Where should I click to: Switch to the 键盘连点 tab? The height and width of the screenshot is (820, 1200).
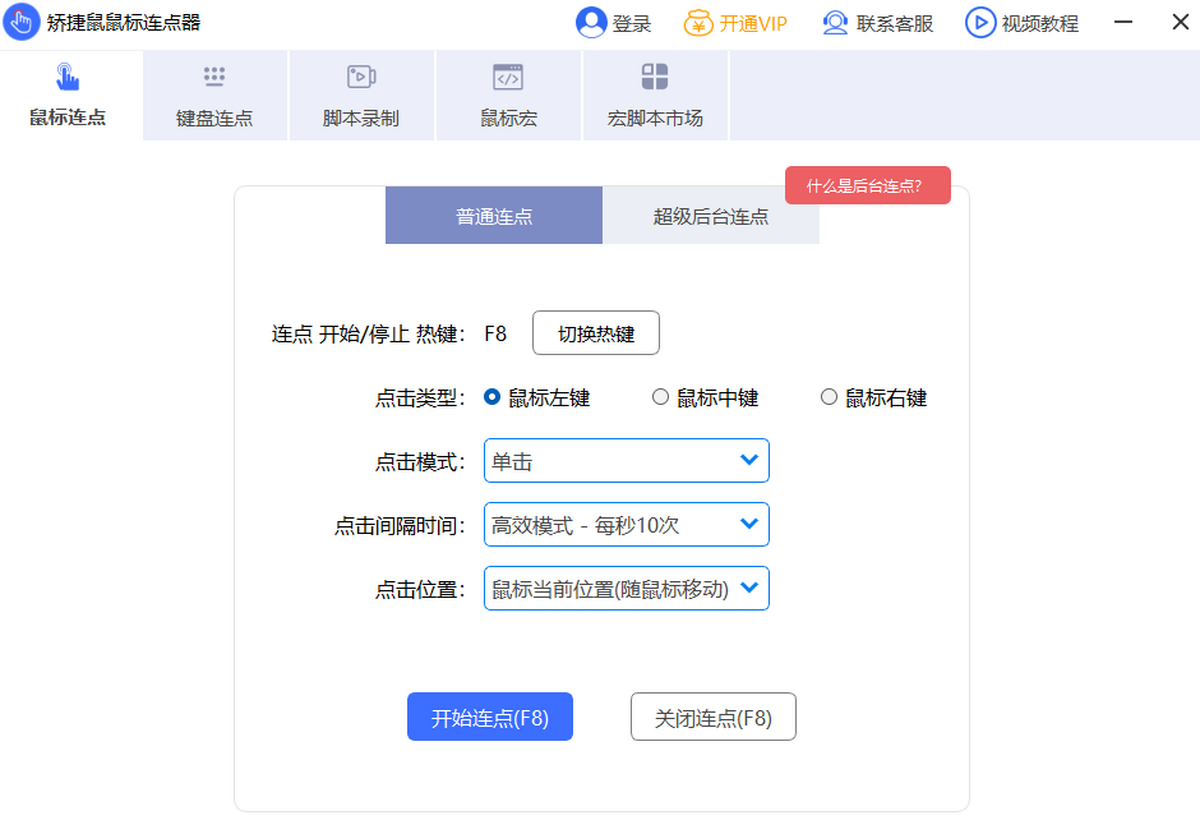(215, 95)
